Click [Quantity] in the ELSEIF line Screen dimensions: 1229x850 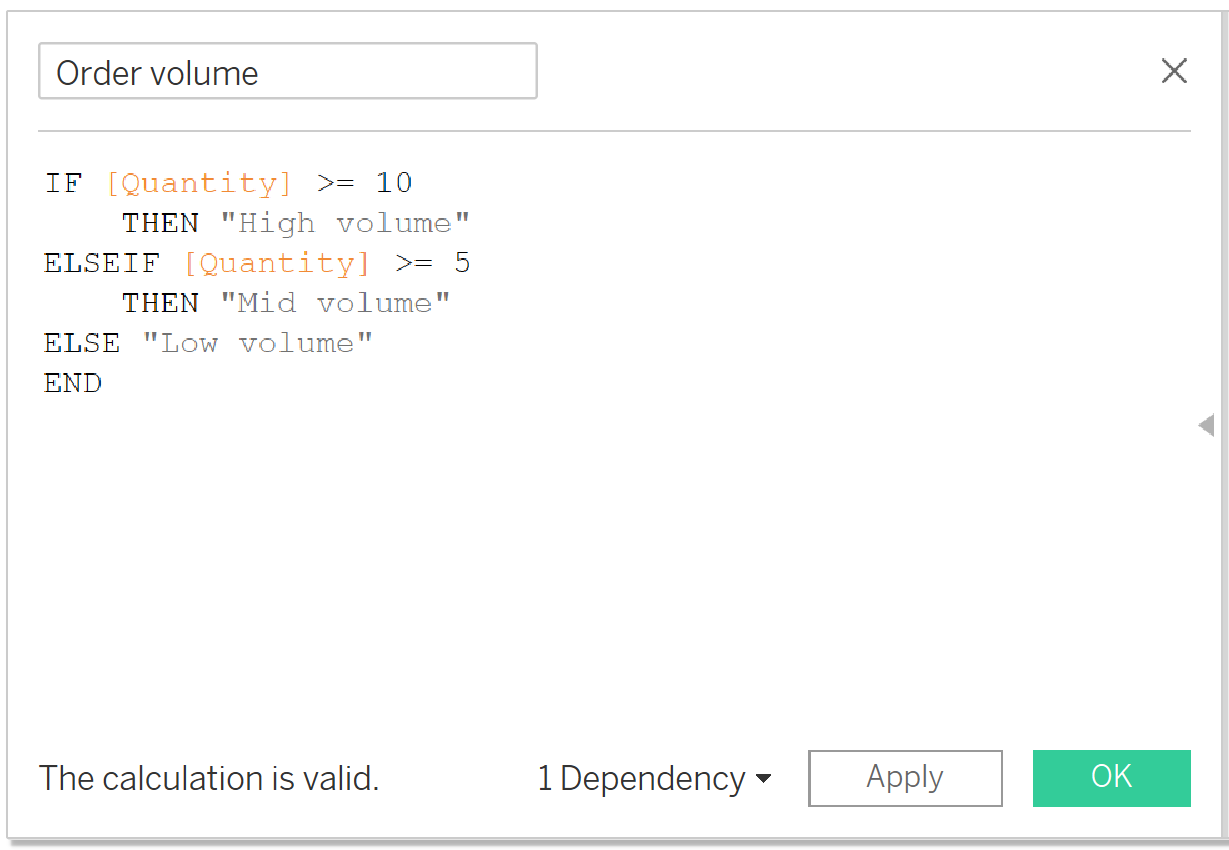[x=277, y=263]
